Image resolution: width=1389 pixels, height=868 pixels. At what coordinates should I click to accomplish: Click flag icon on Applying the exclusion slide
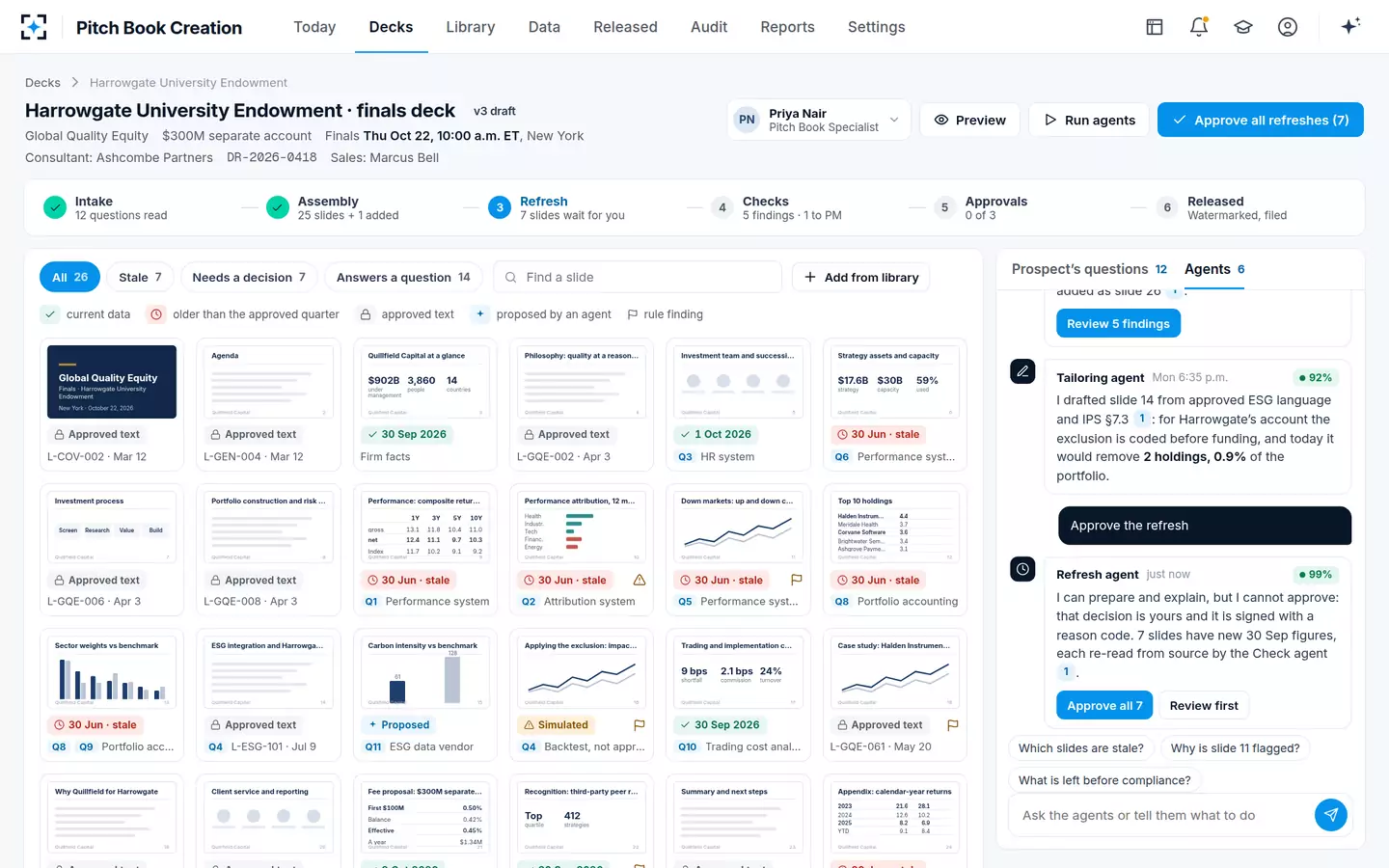[640, 725]
